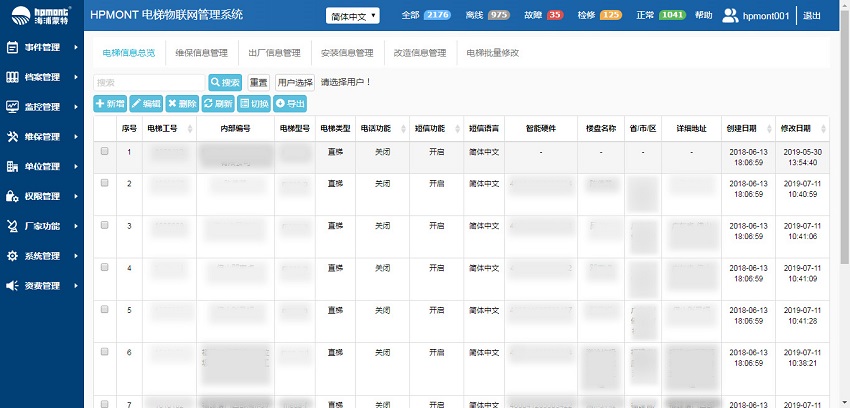Image resolution: width=850 pixels, height=408 pixels.
Task: Click the HPMONT logo at top left
Action: (36, 15)
